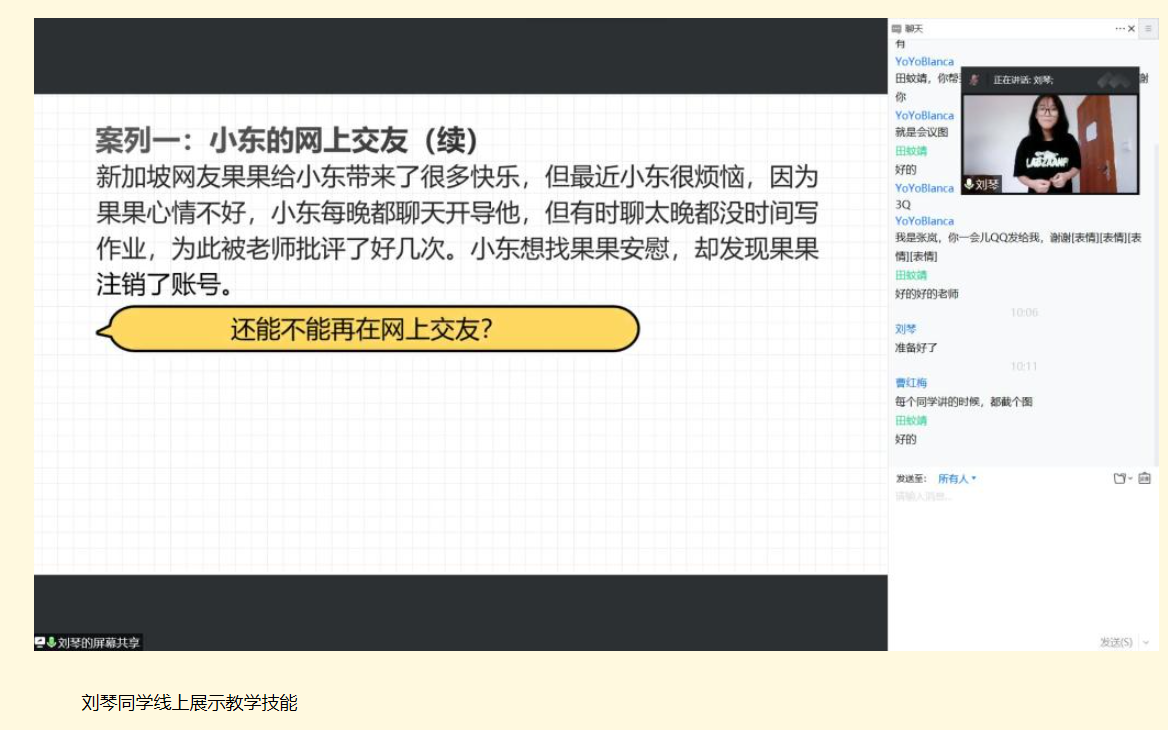Close the chat panel with the X
The height and width of the screenshot is (730, 1168).
click(x=1132, y=29)
